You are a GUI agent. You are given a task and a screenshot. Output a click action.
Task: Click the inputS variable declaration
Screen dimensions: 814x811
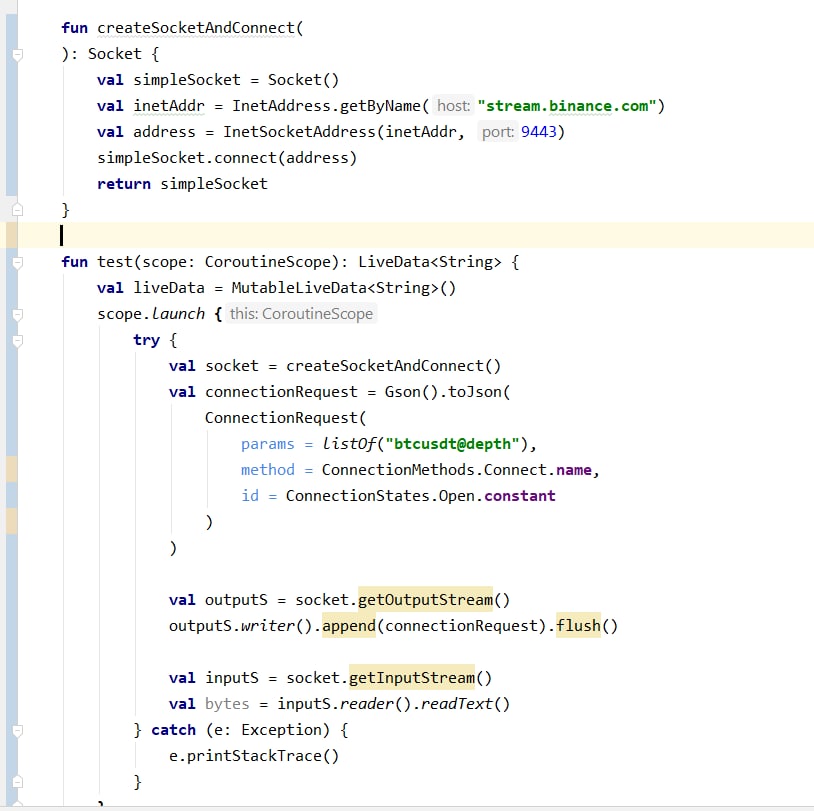(x=232, y=678)
